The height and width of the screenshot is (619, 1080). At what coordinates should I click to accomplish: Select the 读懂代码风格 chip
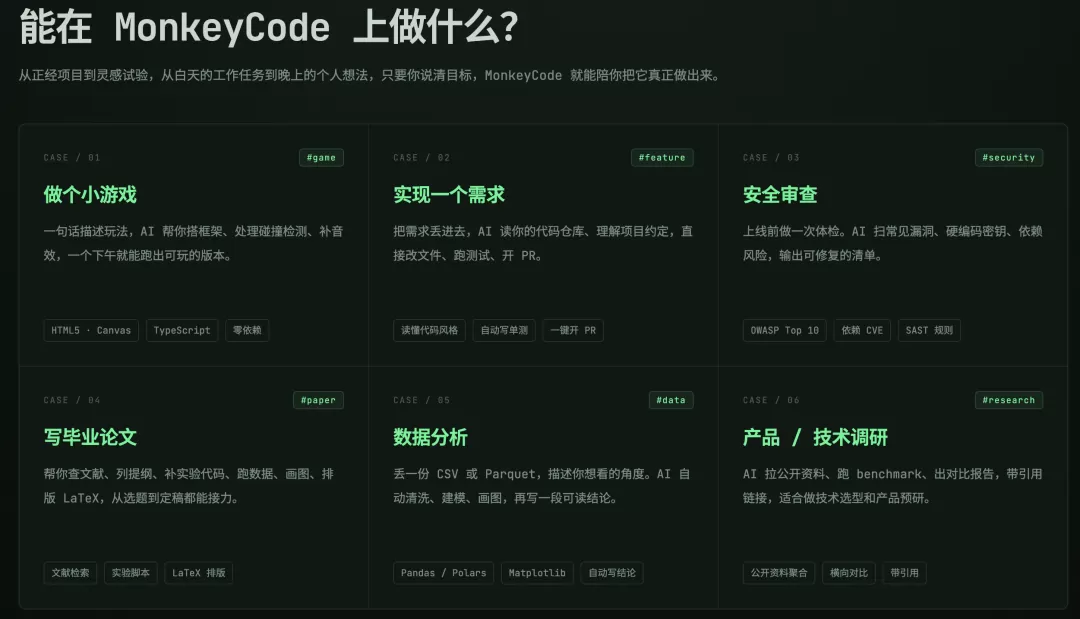point(429,331)
